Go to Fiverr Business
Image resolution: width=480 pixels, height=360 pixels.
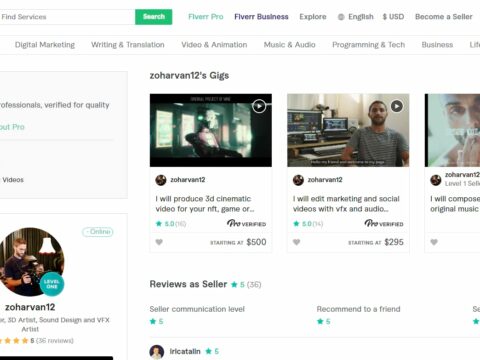(x=261, y=17)
